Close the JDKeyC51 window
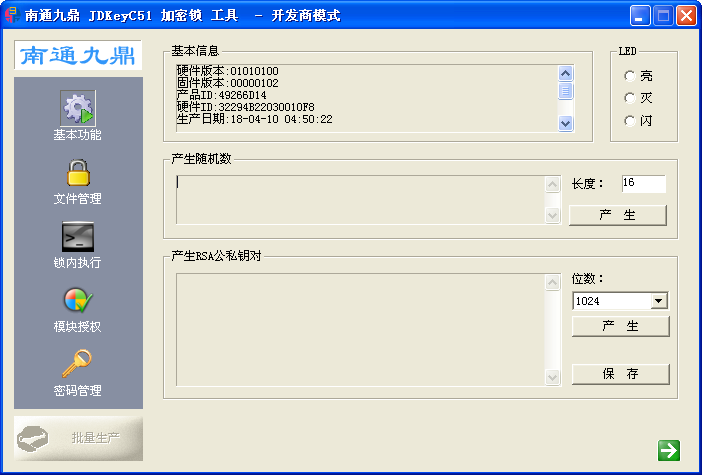702x475 pixels. point(686,16)
